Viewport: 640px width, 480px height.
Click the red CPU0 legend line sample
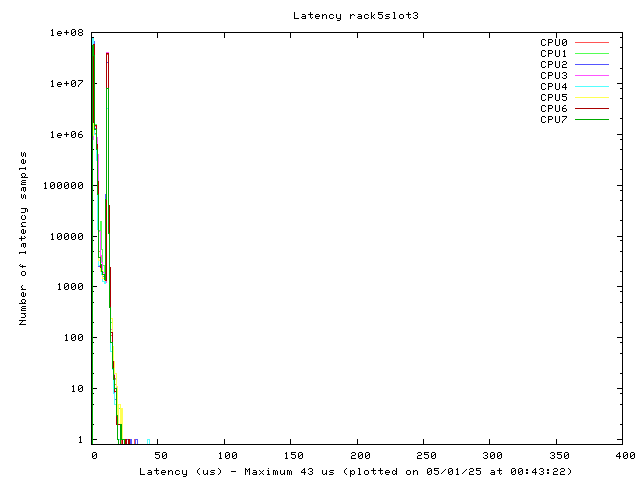coord(592,42)
